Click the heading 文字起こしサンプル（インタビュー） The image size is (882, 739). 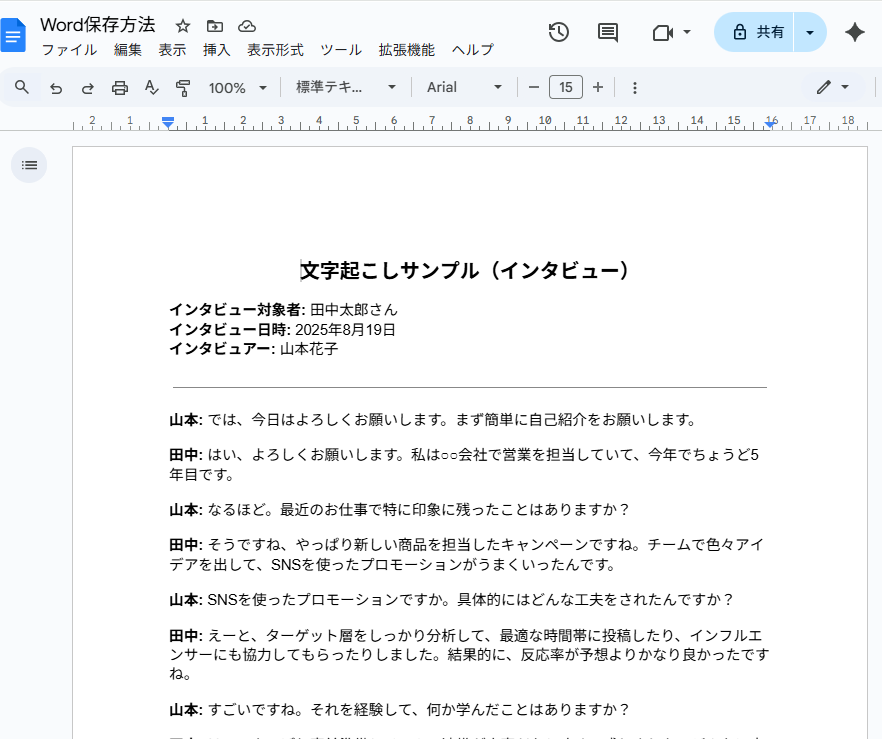coord(465,271)
